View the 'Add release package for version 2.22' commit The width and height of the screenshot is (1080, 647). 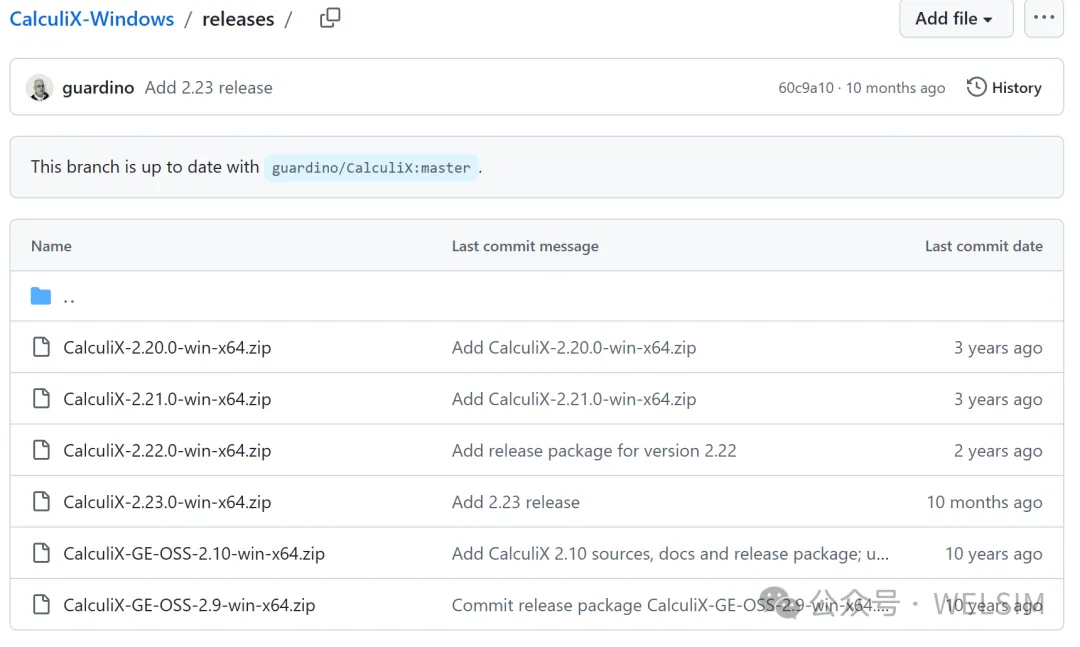pyautogui.click(x=594, y=451)
